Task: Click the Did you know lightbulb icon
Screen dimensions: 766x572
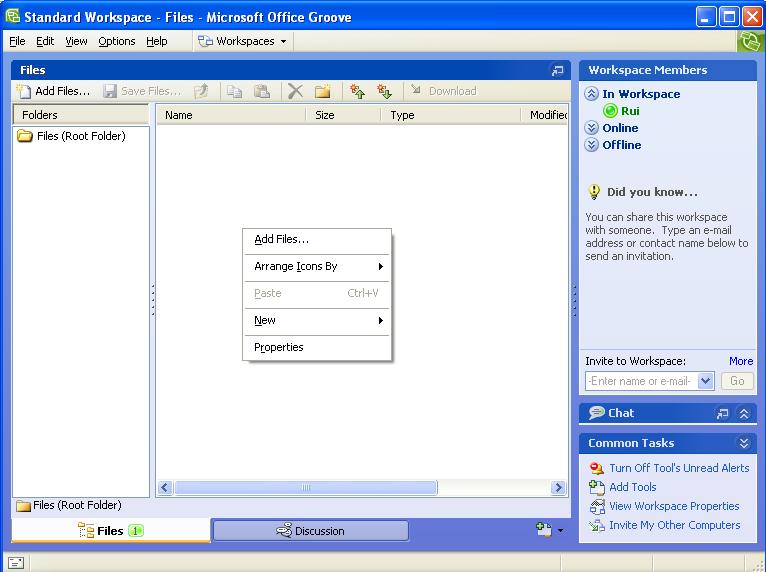Action: 594,192
